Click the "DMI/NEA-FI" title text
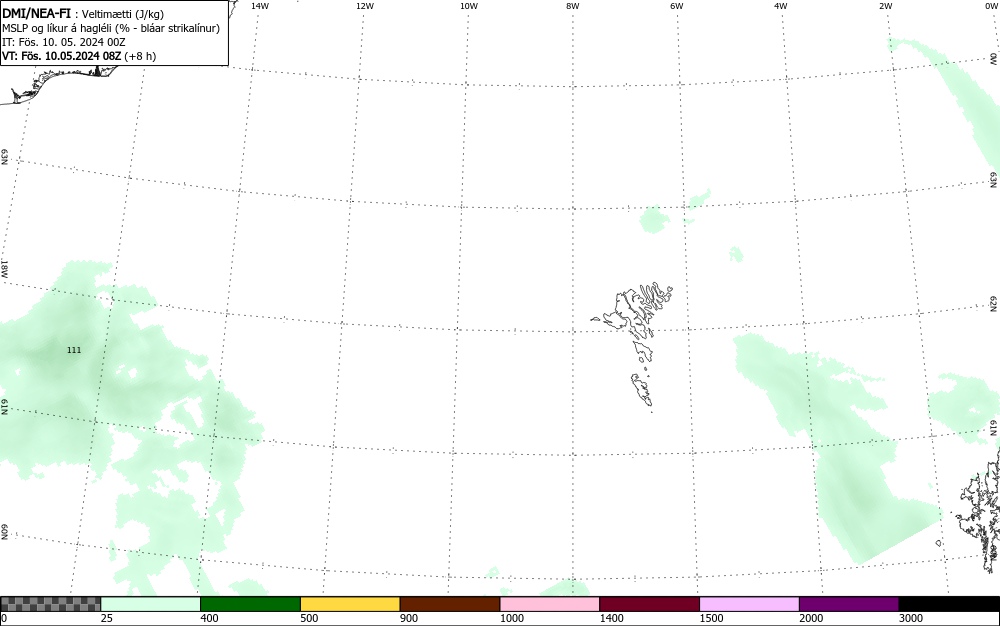 pos(36,13)
